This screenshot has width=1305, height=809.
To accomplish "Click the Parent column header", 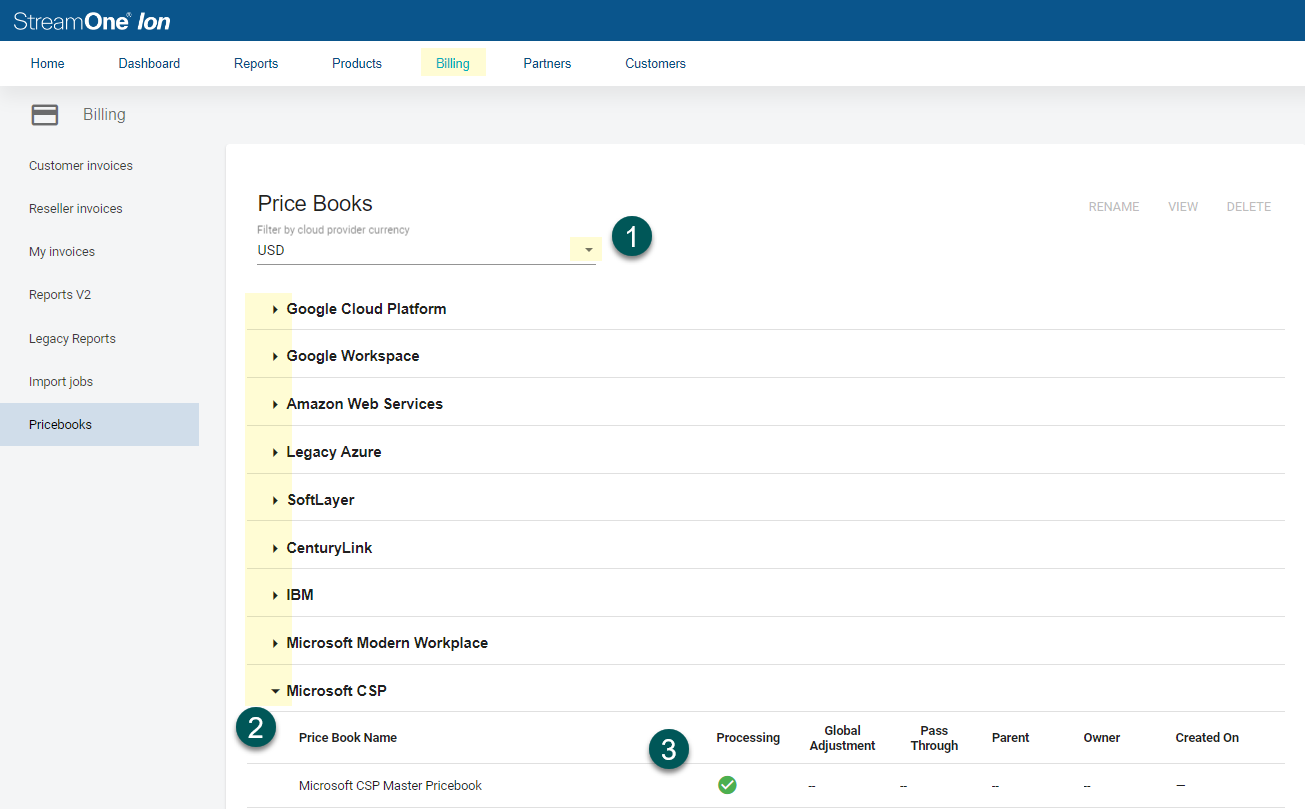I will point(1010,738).
